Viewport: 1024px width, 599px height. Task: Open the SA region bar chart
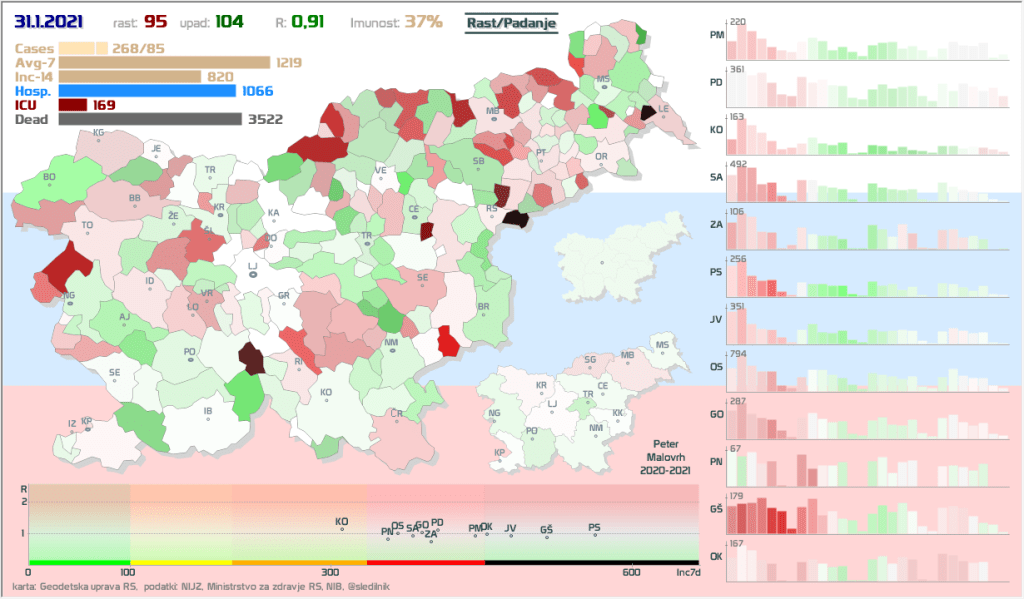[860, 182]
